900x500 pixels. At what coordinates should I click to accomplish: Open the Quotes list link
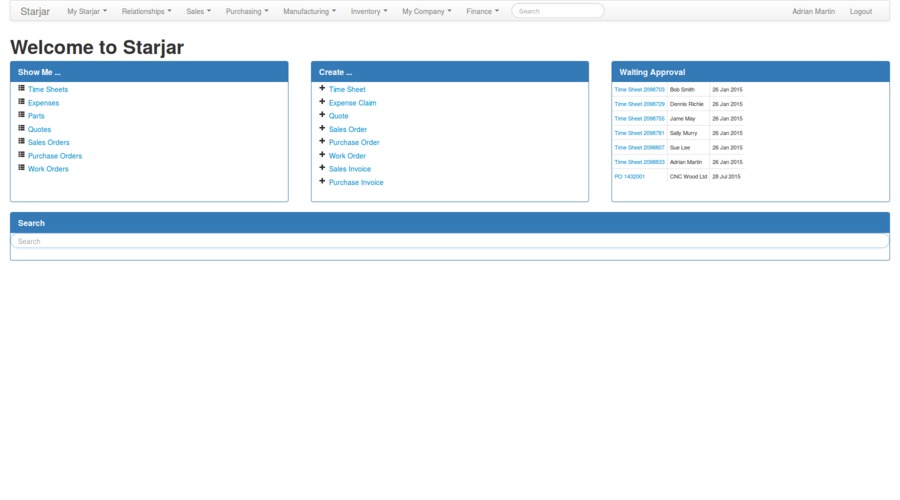click(x=39, y=129)
